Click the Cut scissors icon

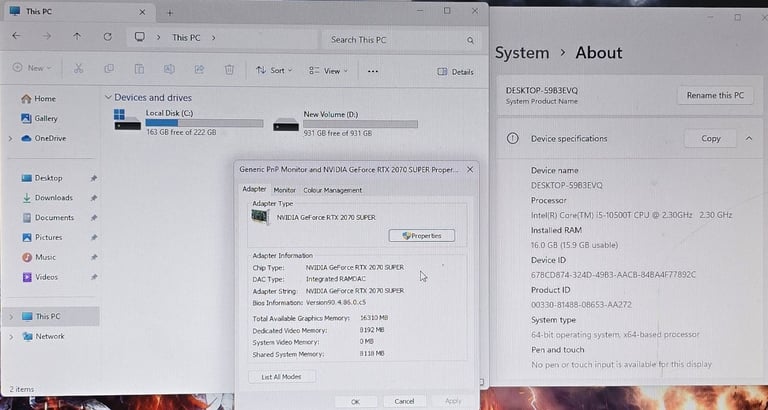[78, 69]
